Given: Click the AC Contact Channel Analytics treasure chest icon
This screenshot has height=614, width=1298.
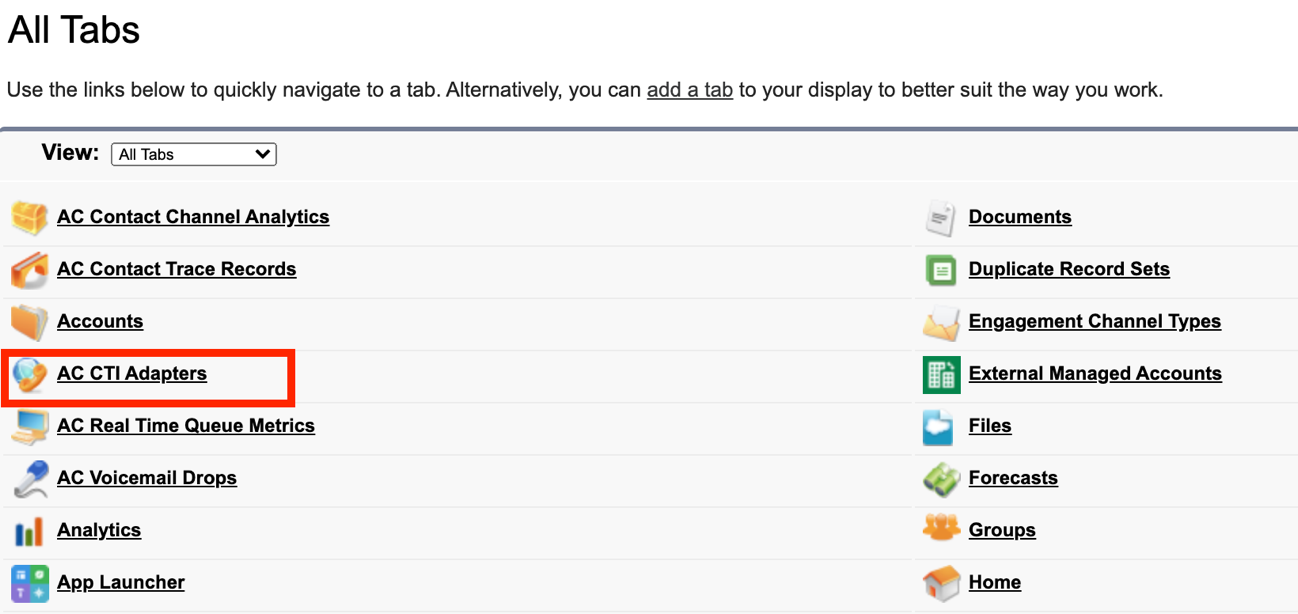Looking at the screenshot, I should point(30,217).
